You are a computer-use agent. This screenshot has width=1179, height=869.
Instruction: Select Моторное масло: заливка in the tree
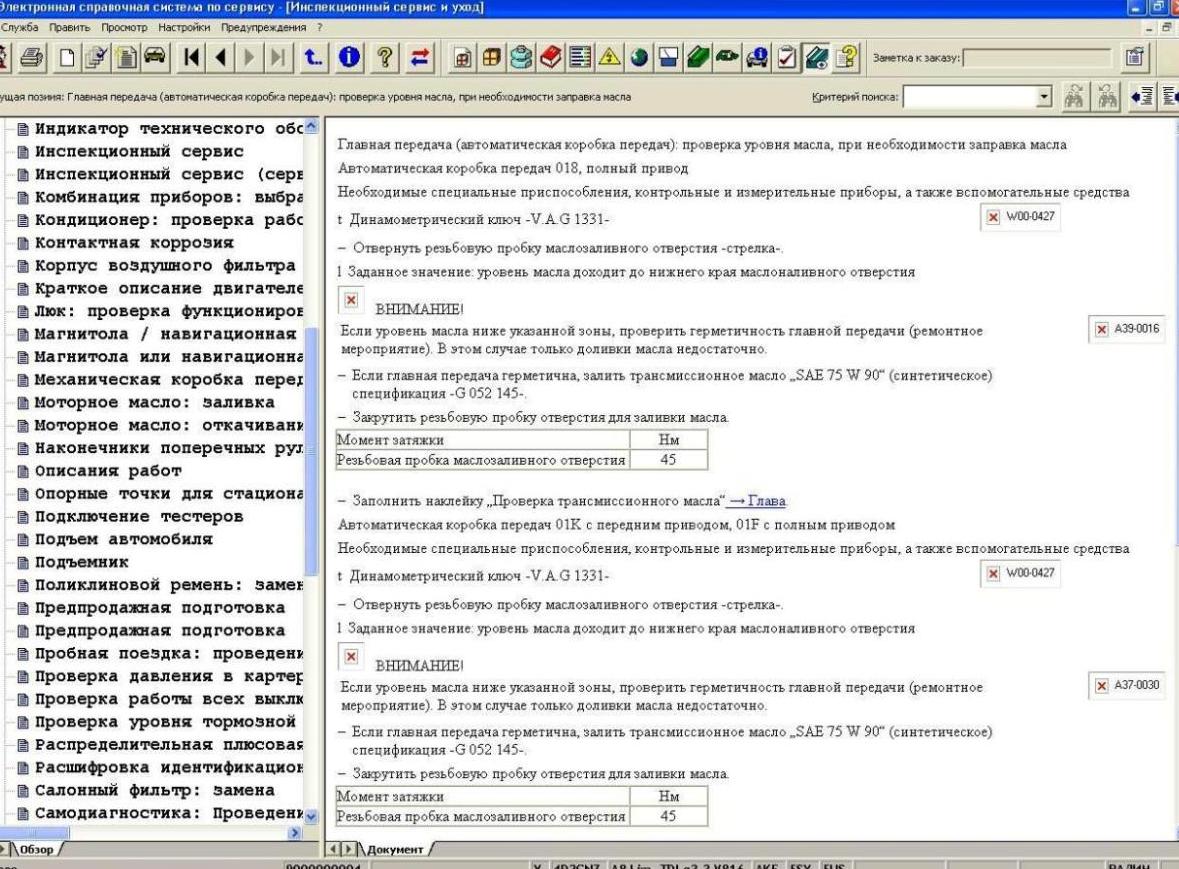[154, 402]
